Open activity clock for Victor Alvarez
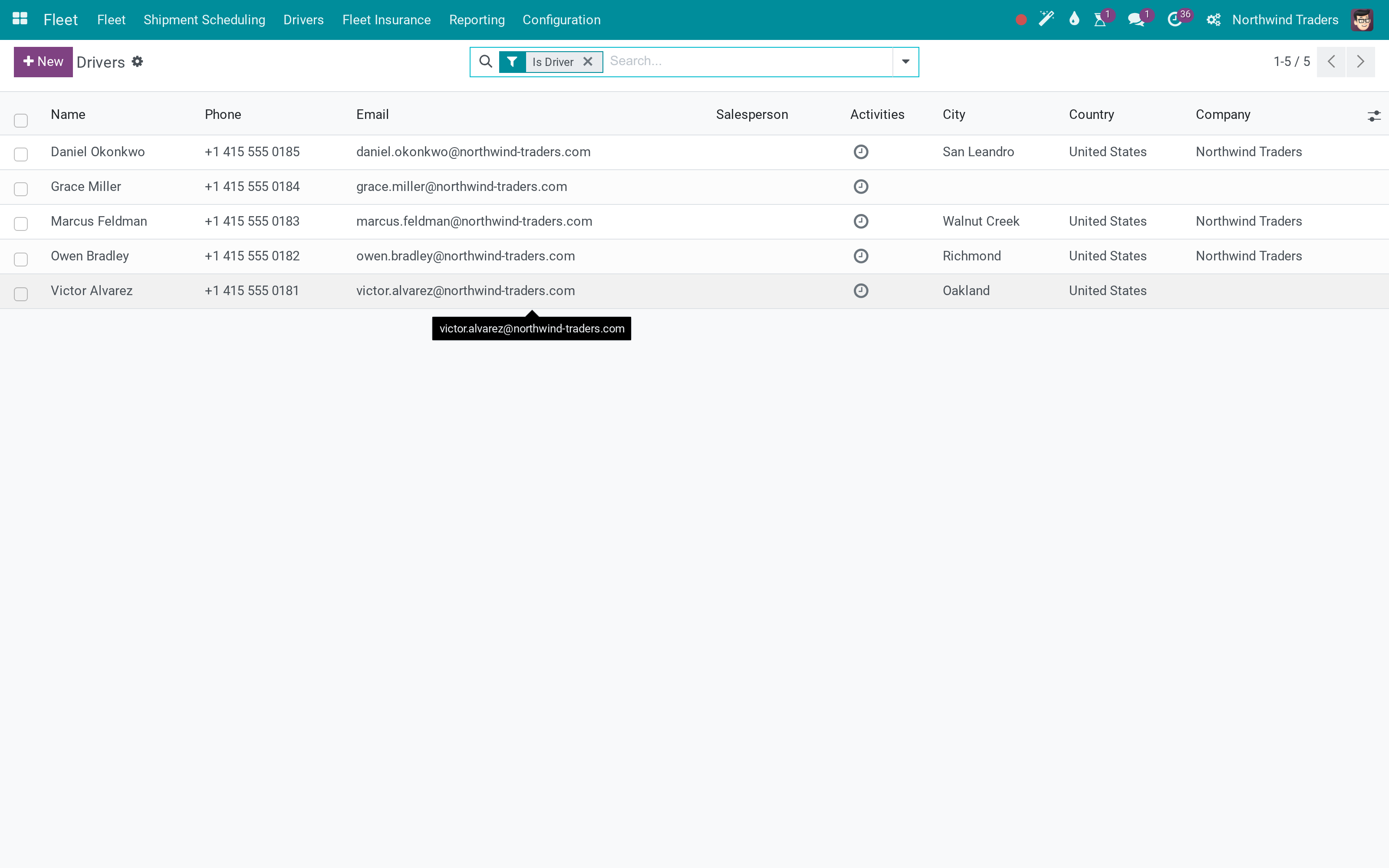This screenshot has width=1389, height=868. point(861,291)
